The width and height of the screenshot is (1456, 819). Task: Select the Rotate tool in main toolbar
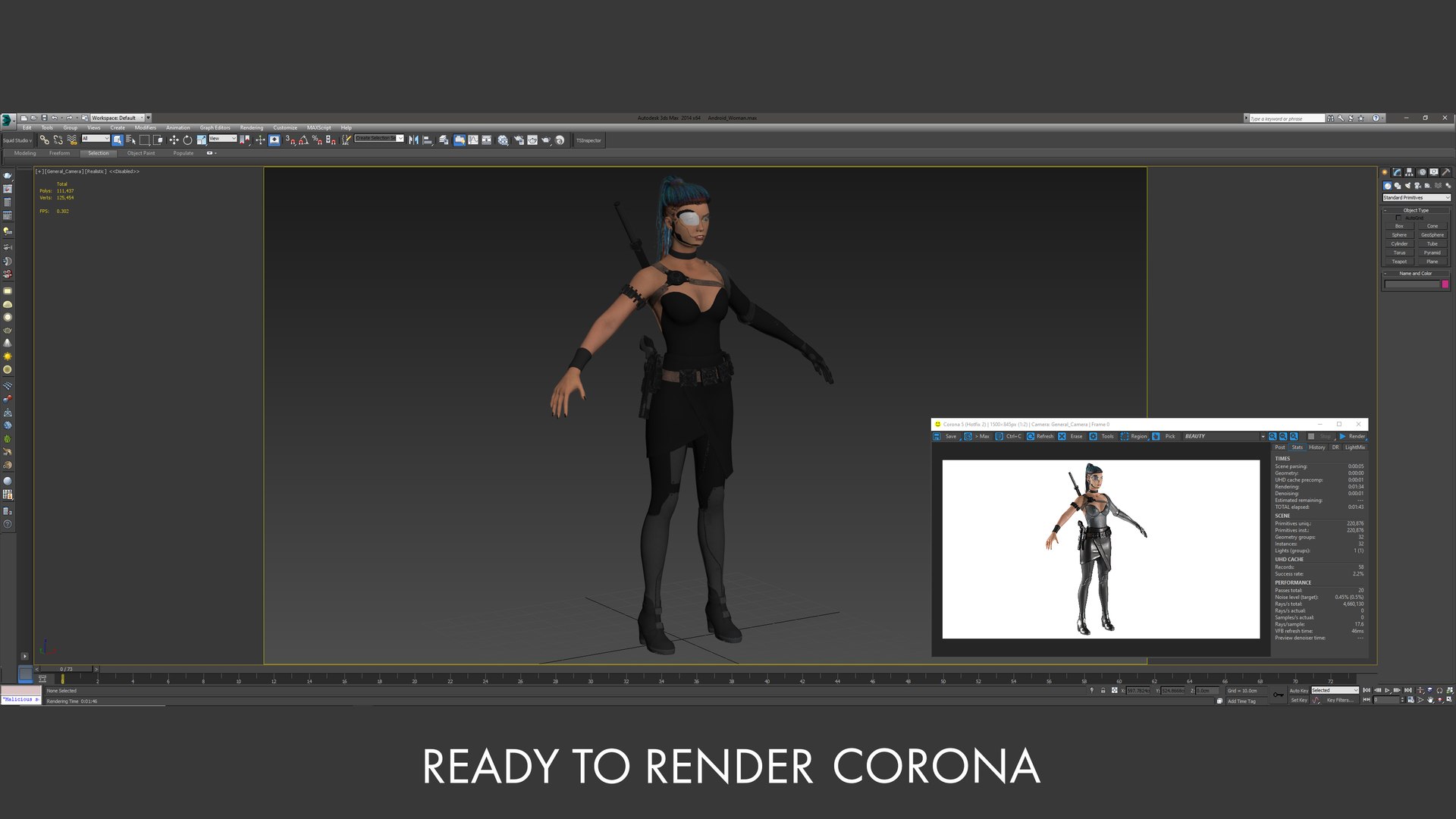click(x=187, y=140)
